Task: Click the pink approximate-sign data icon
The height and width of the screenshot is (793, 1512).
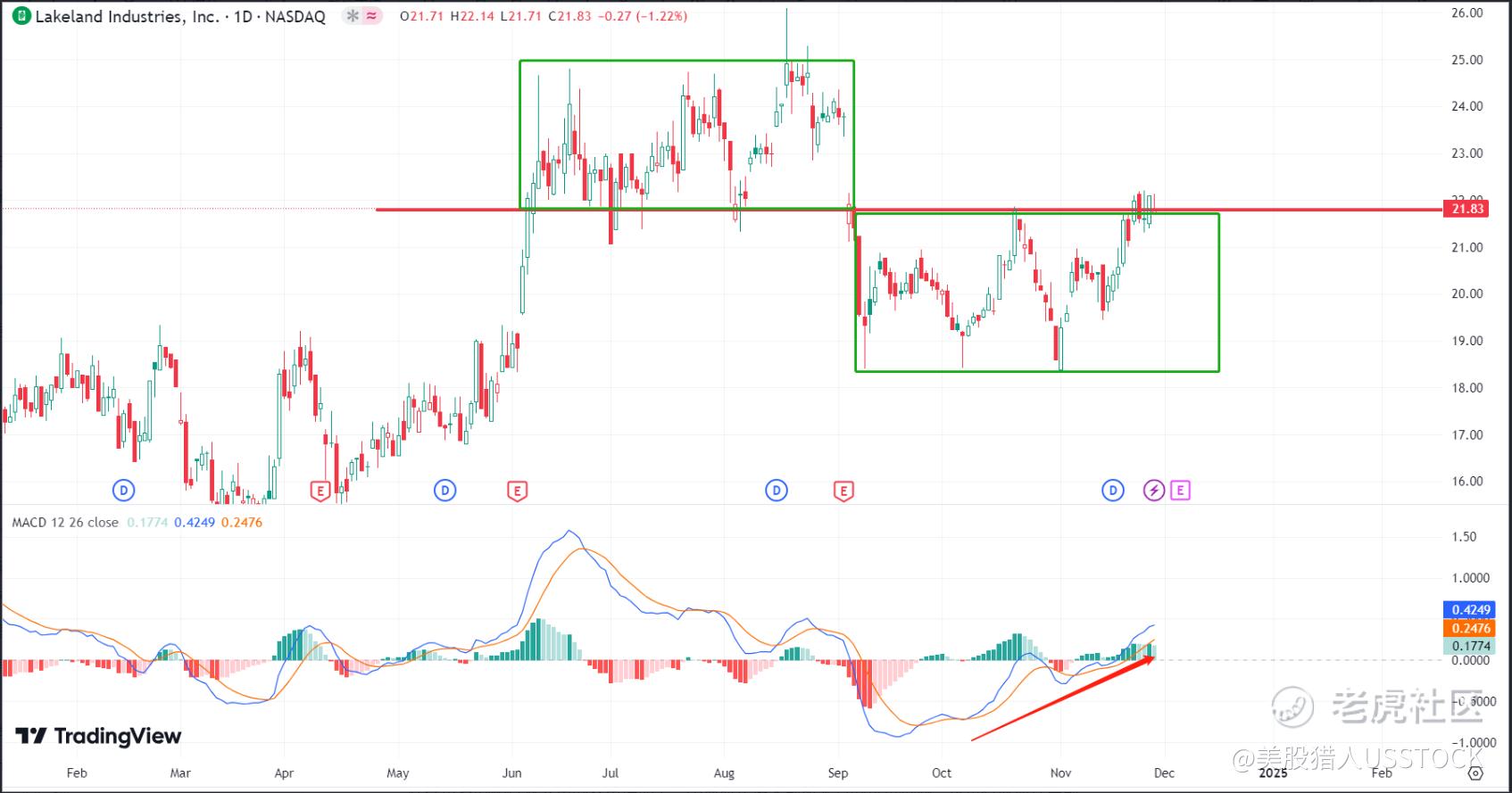Action: tap(372, 16)
